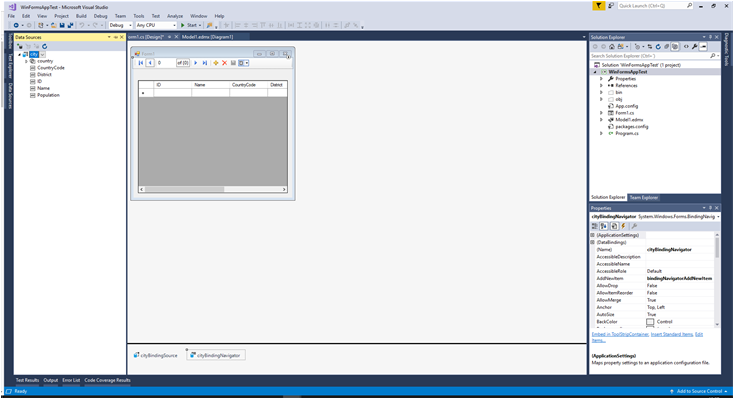Open the Build menu
The image size is (734, 399).
(81, 16)
